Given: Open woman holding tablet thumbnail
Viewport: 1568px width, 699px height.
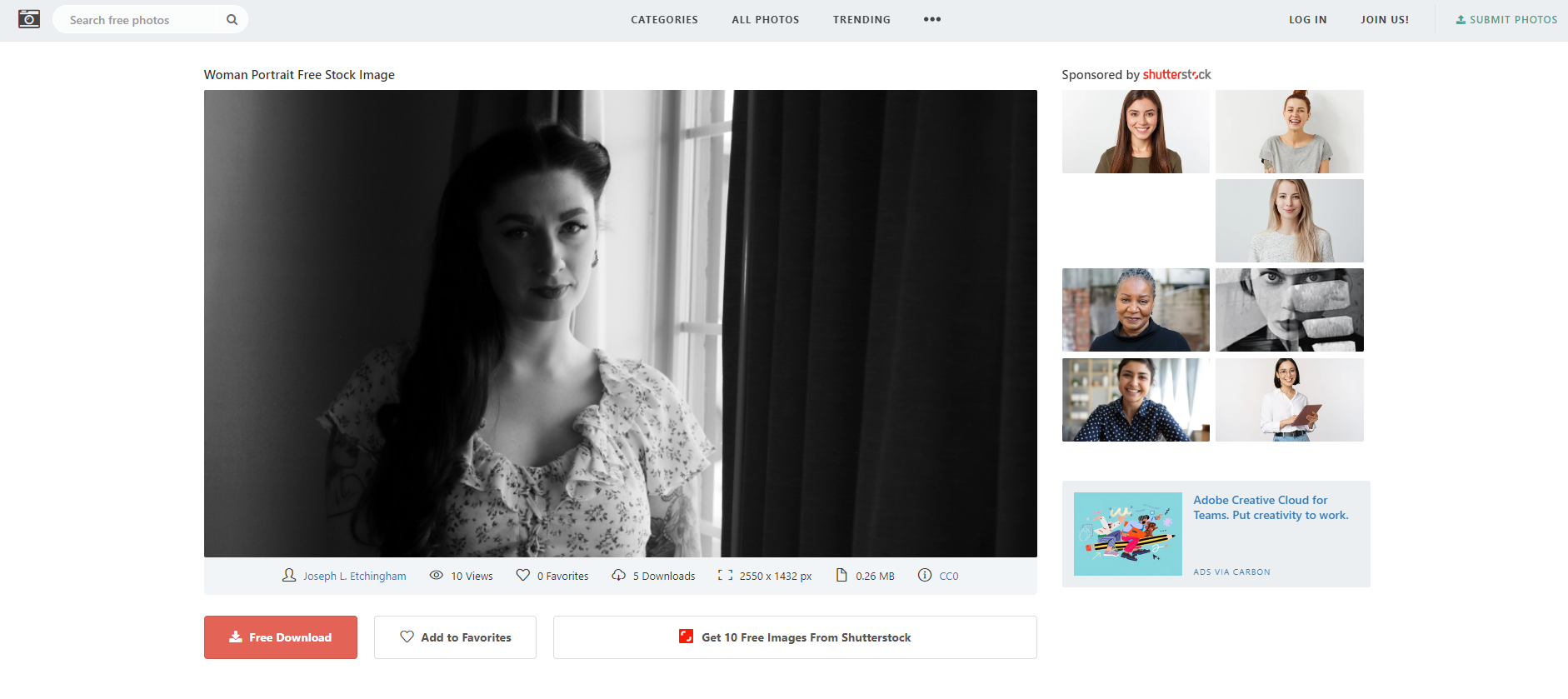Looking at the screenshot, I should tap(1290, 400).
